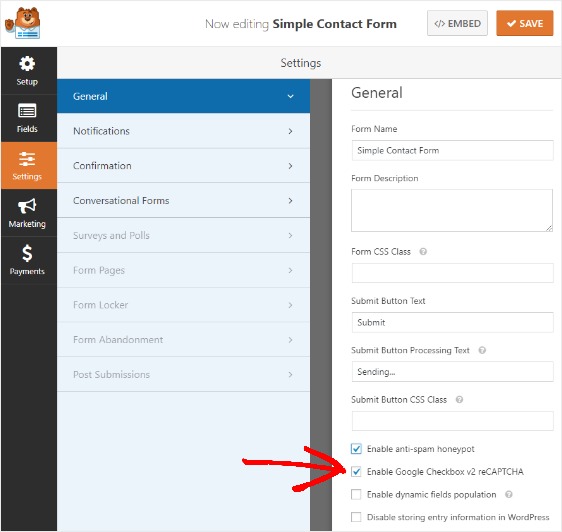This screenshot has width=562, height=532.
Task: Expand the Confirmation chevron arrow
Action: pyautogui.click(x=290, y=166)
